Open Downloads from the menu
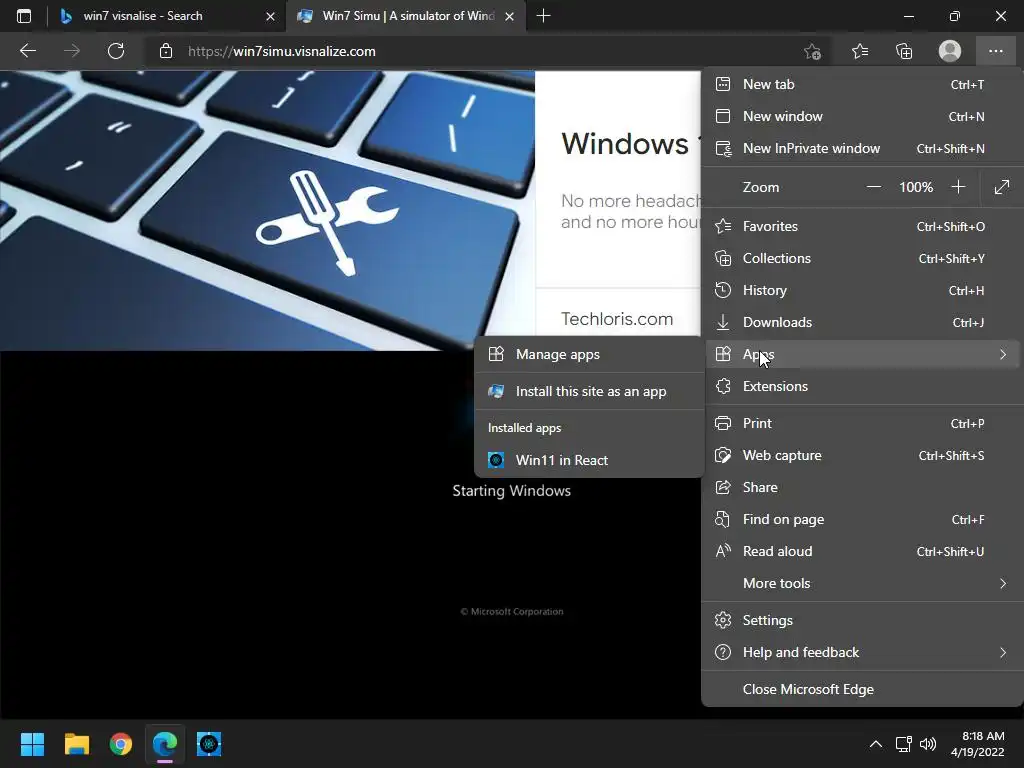1024x768 pixels. click(862, 322)
